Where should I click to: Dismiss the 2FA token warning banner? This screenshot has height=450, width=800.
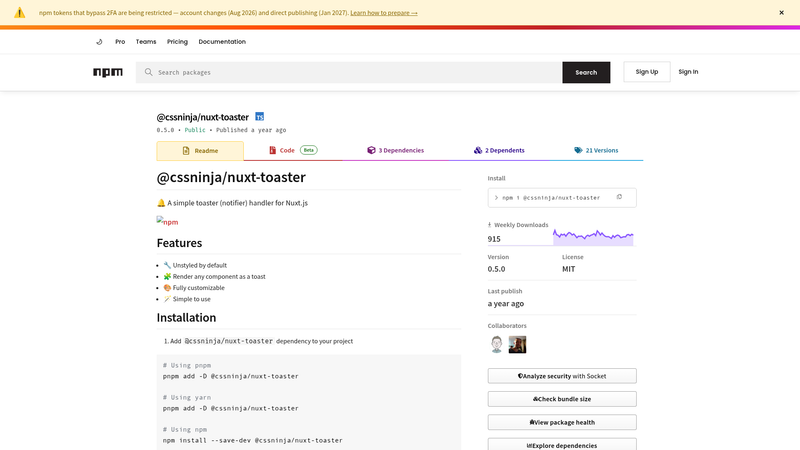tap(781, 13)
